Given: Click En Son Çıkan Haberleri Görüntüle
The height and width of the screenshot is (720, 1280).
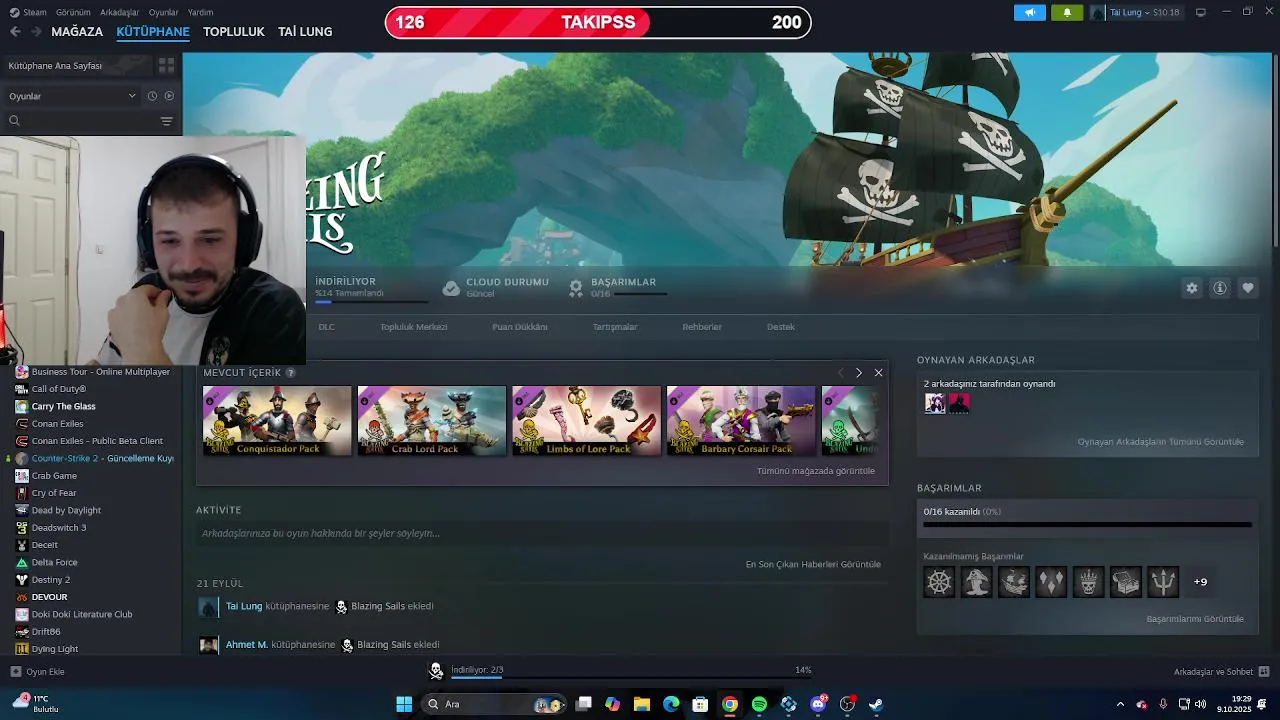Looking at the screenshot, I should click(x=813, y=565).
